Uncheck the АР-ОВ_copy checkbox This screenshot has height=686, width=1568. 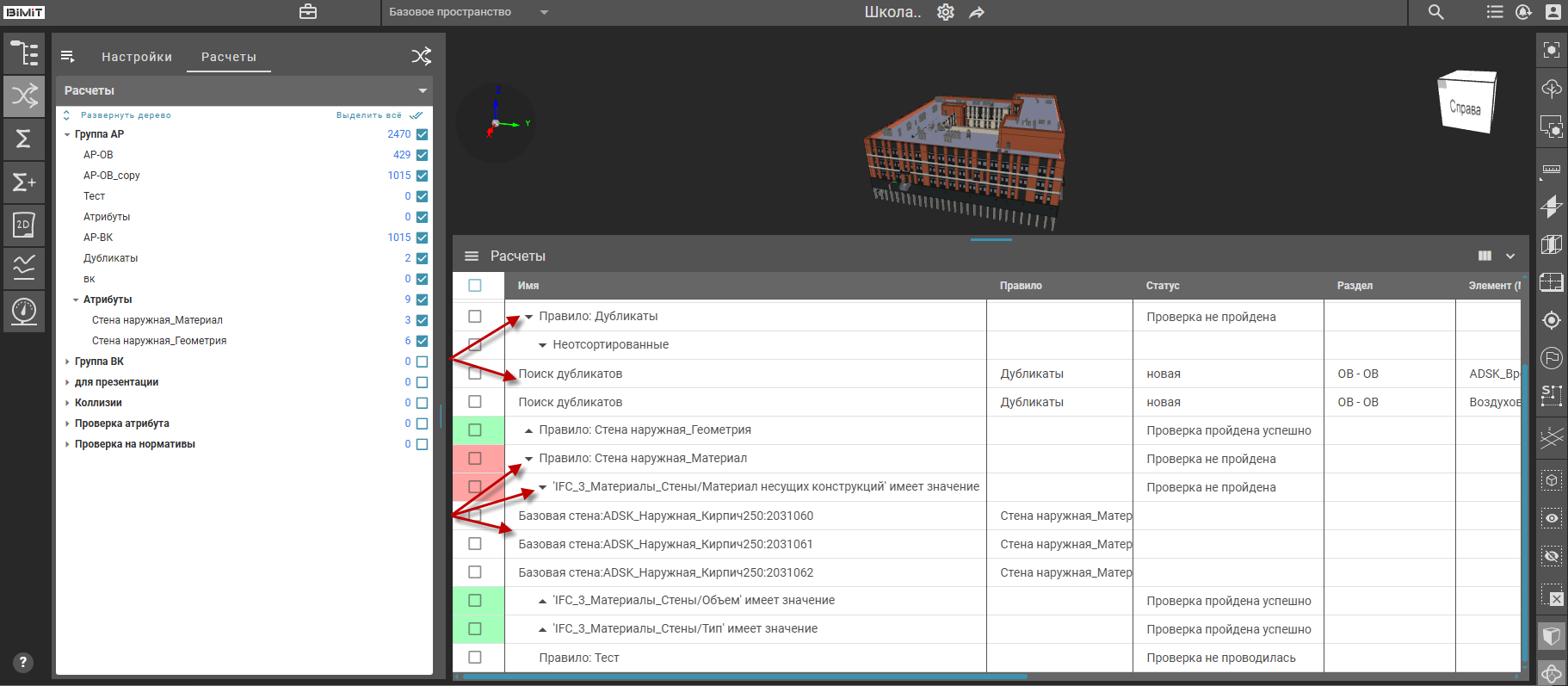[x=422, y=176]
